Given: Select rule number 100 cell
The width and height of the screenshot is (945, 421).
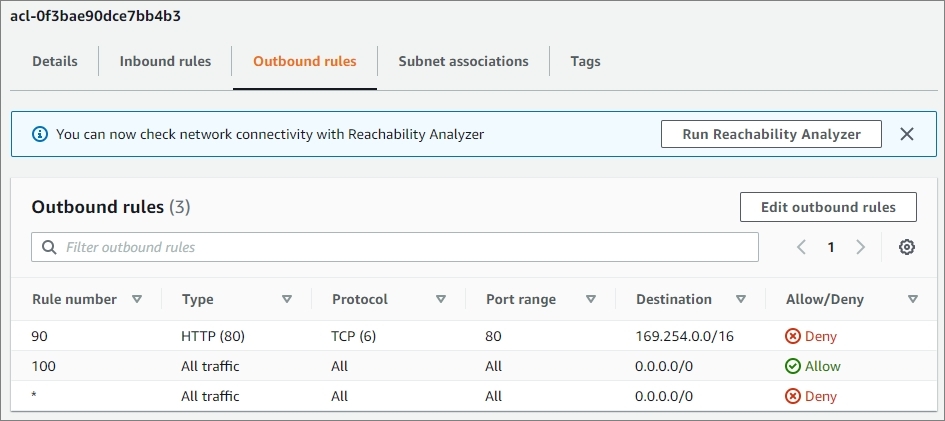Looking at the screenshot, I should pos(43,366).
